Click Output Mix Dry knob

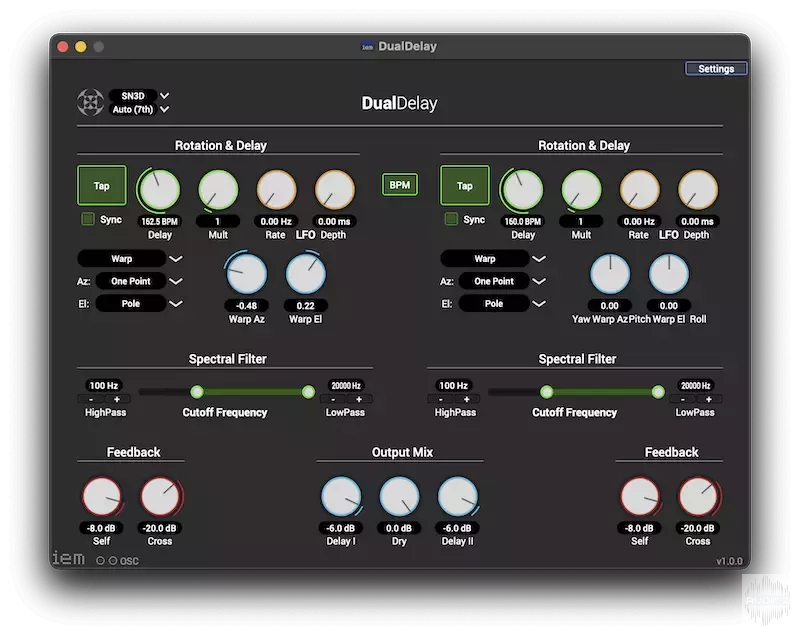click(399, 496)
